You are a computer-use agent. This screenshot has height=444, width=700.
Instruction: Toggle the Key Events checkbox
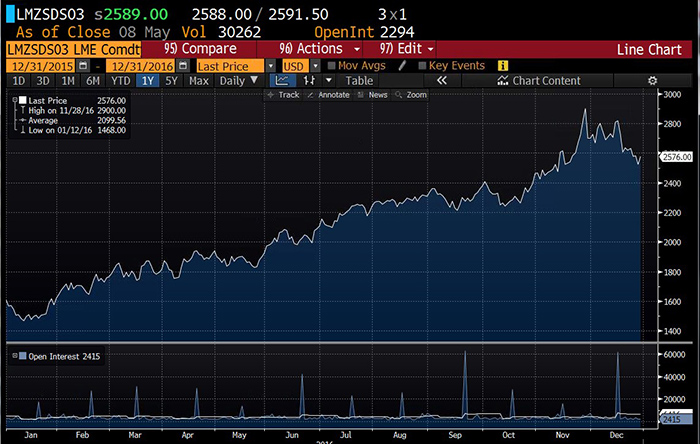point(421,65)
